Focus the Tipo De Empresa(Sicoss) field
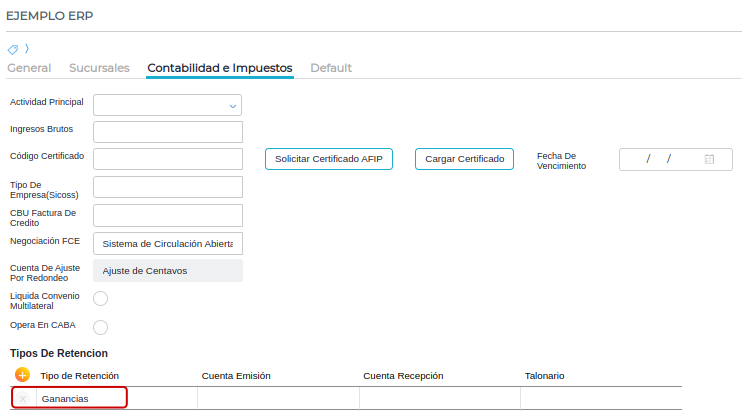 click(168, 187)
